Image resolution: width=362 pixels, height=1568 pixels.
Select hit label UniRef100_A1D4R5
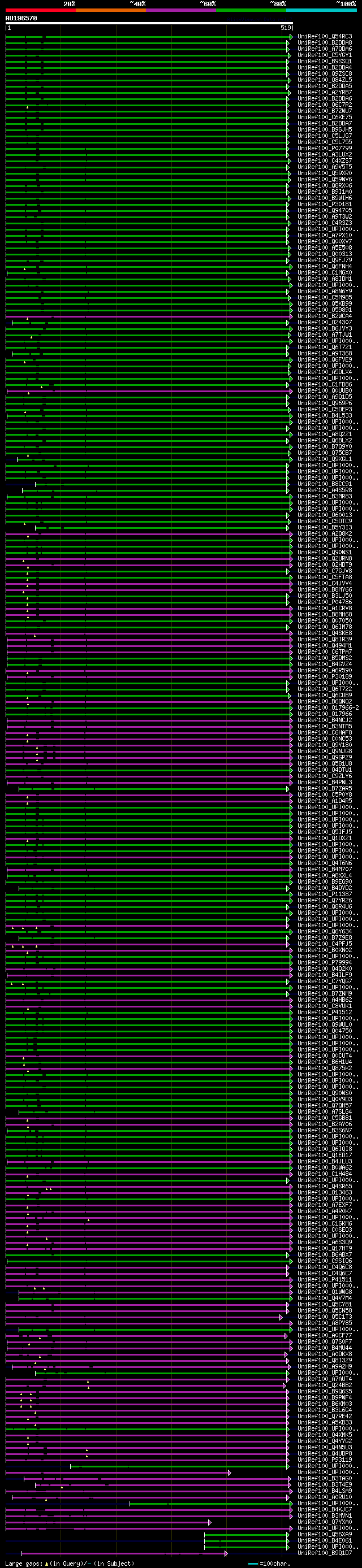pos(324,801)
